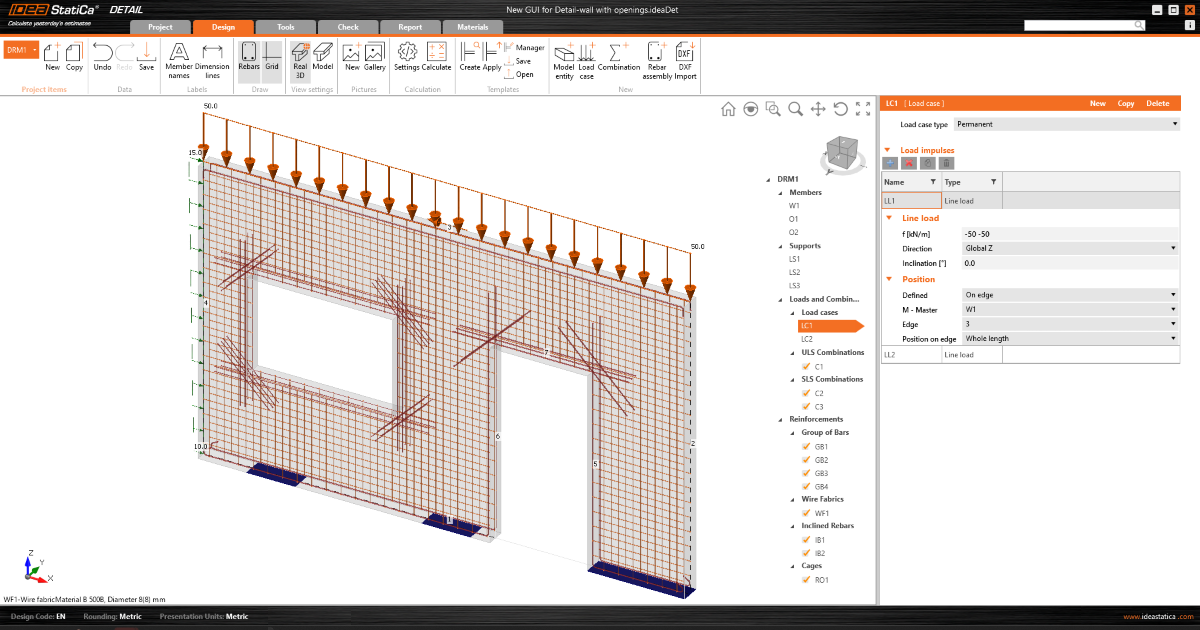Click the Copy button in LC1 header
The height and width of the screenshot is (630, 1200).
tap(1126, 103)
